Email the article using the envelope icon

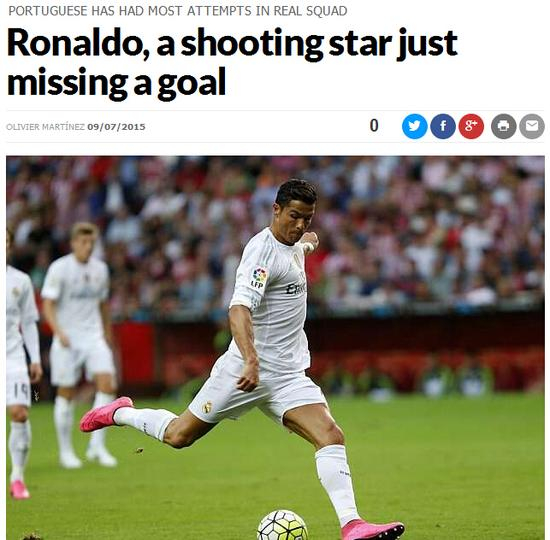pos(532,126)
